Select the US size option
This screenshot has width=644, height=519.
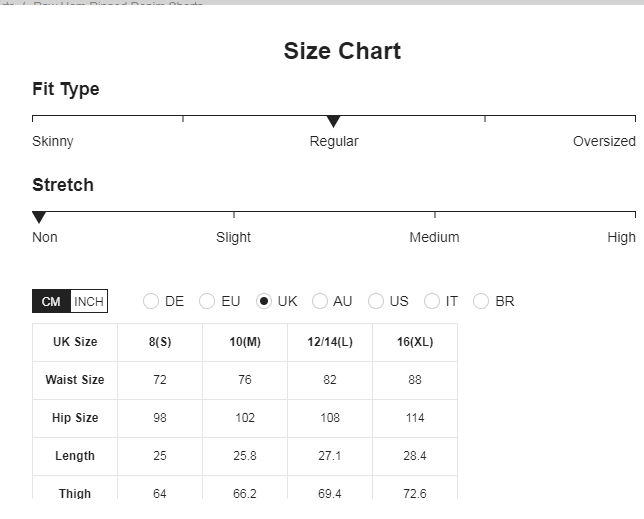click(x=376, y=301)
